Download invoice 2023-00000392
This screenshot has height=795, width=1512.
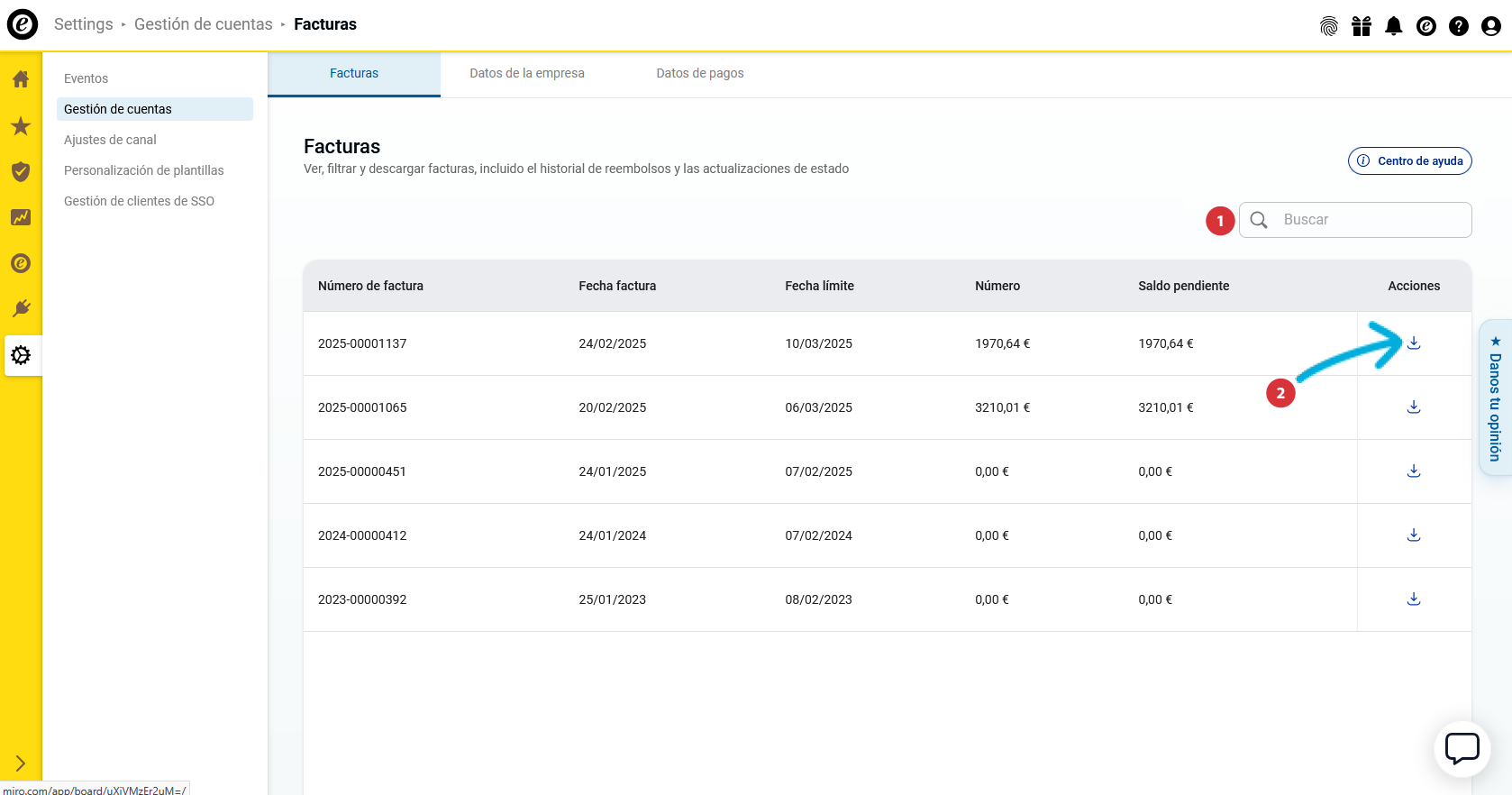1414,599
